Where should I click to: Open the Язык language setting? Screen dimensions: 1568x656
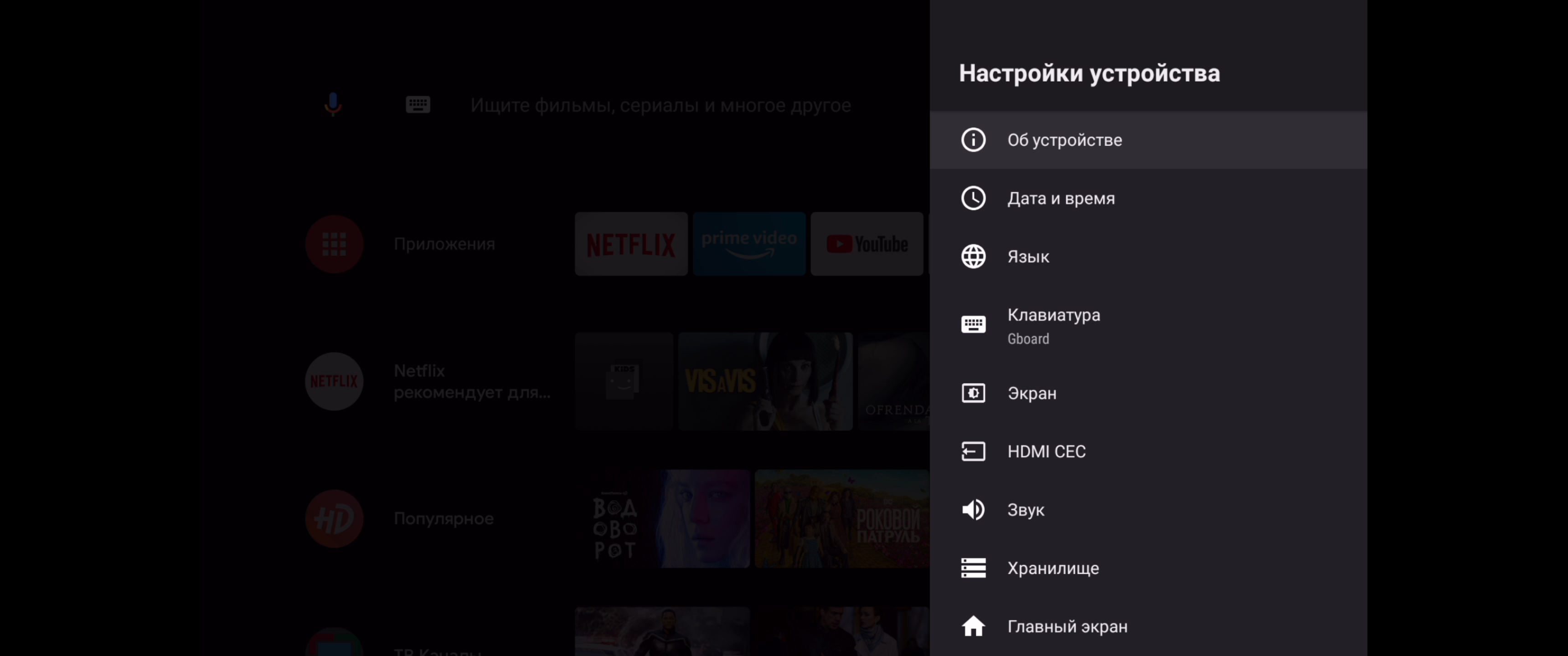[1027, 257]
